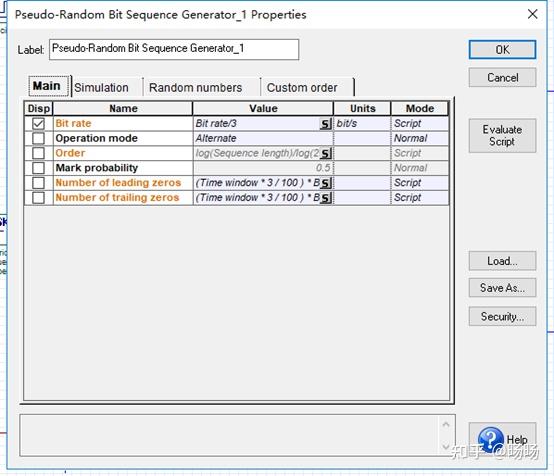Open script editor icon for Bit rate
554x476 pixels.
click(x=325, y=124)
